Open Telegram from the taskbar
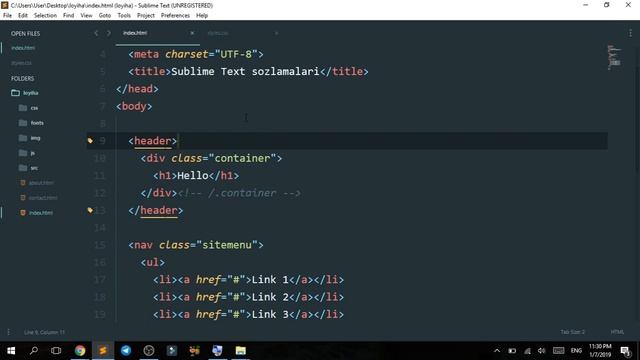Viewport: 640px width, 360px height. coord(126,351)
